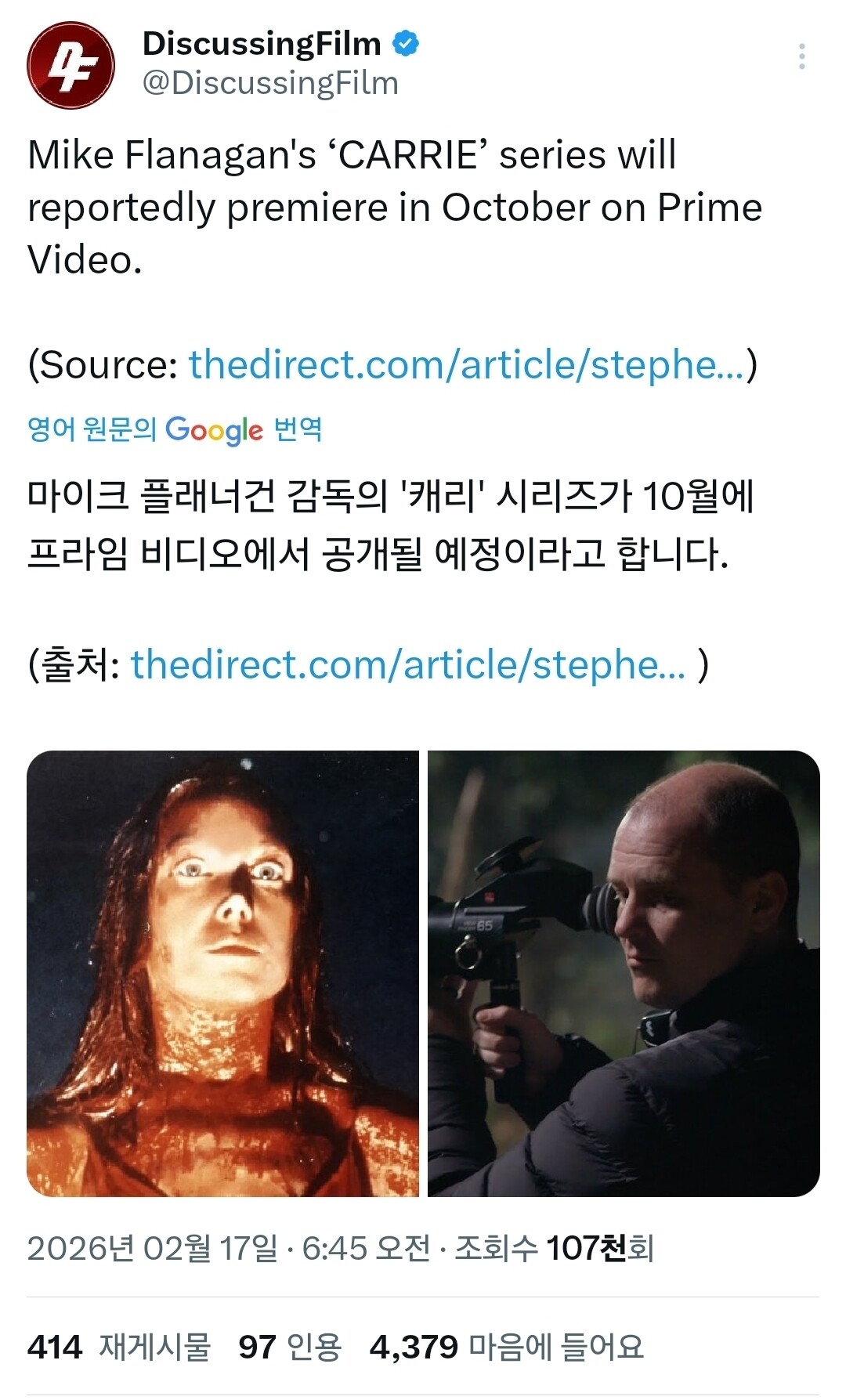Open the 6:45 오전 post time
This screenshot has width=846, height=1400.
[x=366, y=1248]
